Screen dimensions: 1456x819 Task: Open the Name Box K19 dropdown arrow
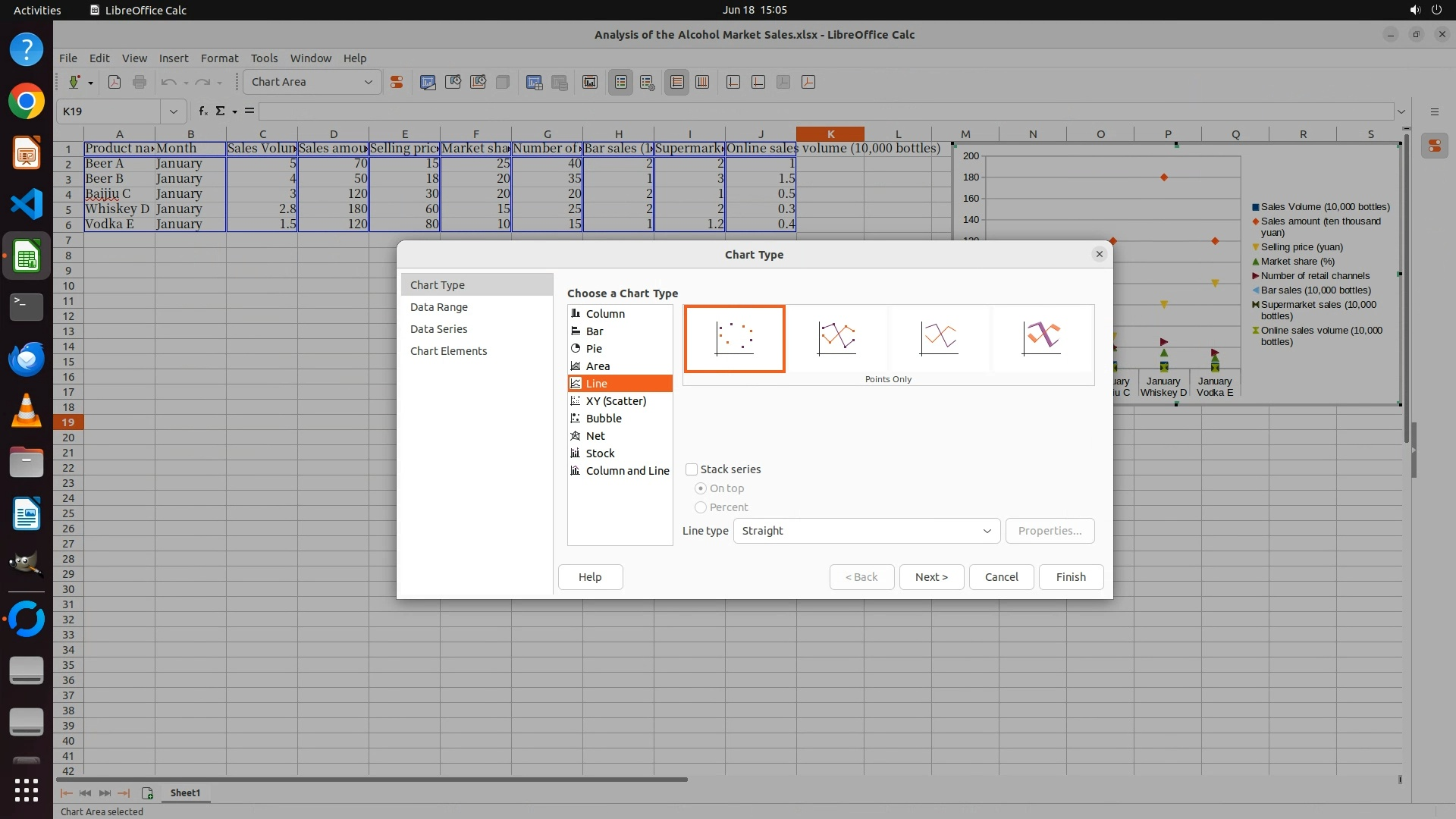(x=174, y=111)
